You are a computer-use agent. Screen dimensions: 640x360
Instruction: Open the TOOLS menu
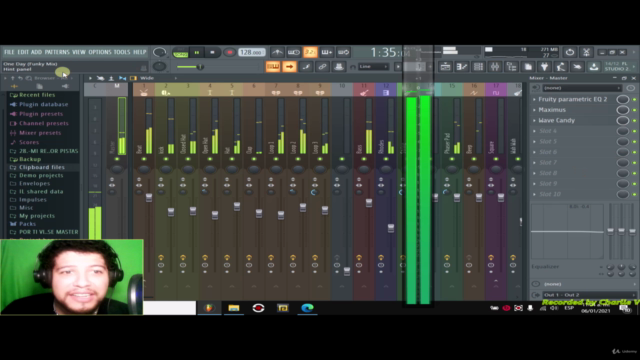coord(122,52)
